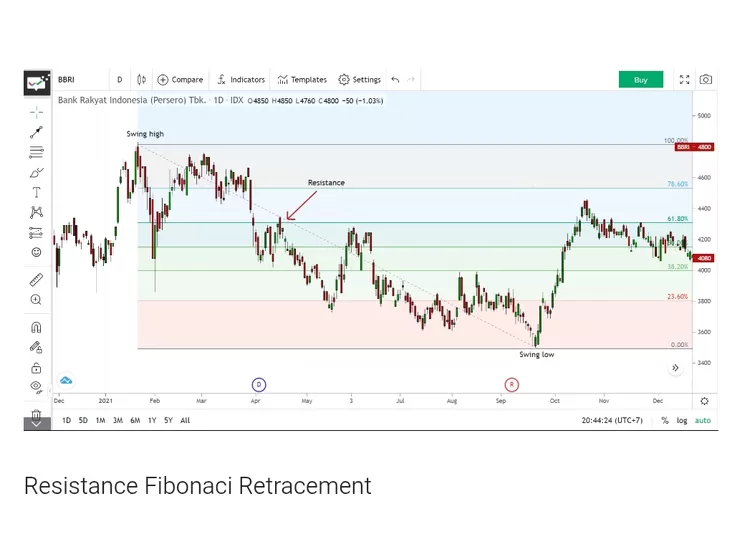Click the 38.20% Fibonacci level label
This screenshot has width=750, height=542.
[678, 266]
